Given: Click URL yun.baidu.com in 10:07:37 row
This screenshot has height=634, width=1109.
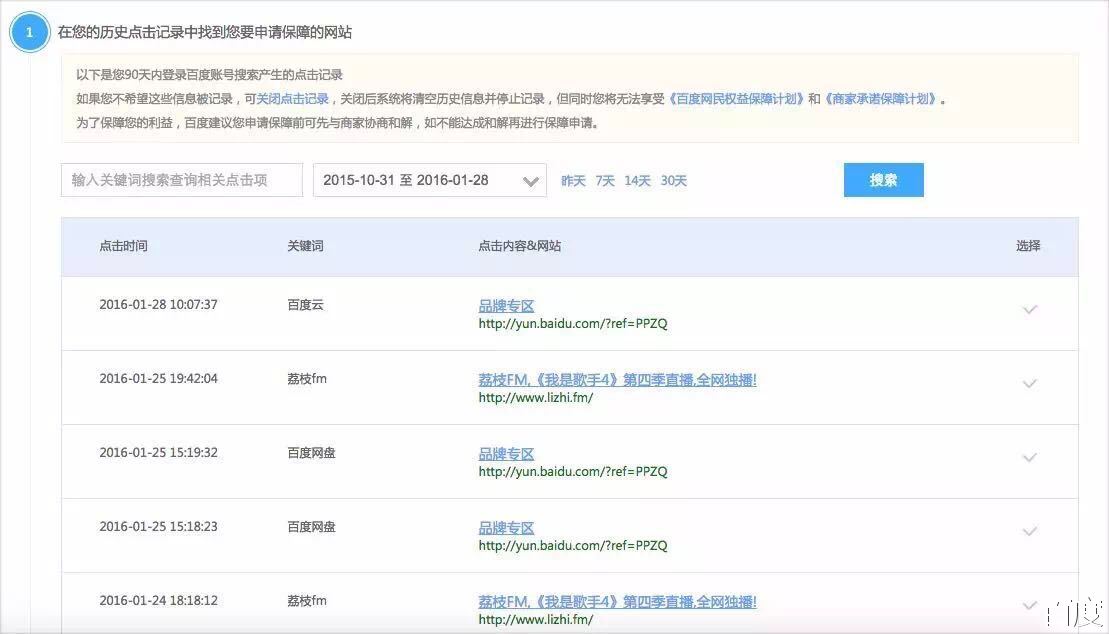Looking at the screenshot, I should 573,323.
